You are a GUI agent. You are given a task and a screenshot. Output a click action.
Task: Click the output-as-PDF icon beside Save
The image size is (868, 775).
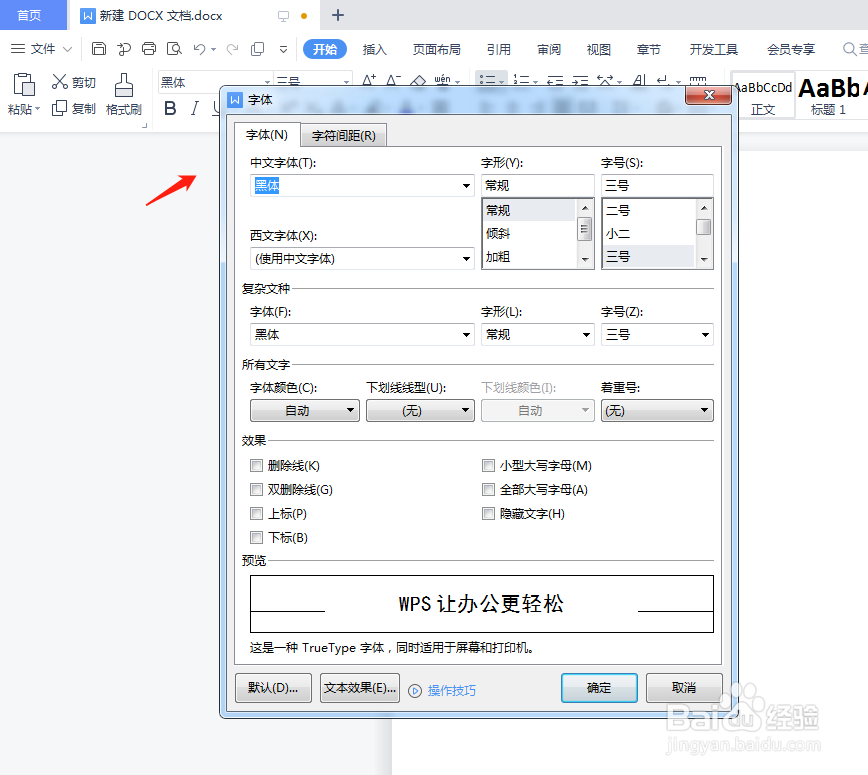(x=124, y=49)
